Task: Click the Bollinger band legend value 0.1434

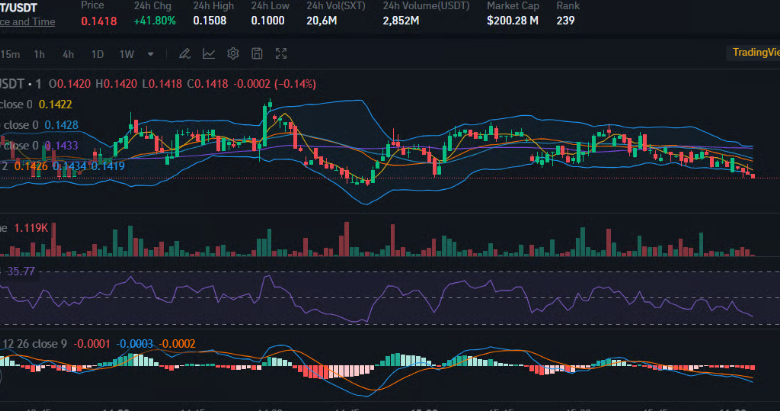Action: 69,166
